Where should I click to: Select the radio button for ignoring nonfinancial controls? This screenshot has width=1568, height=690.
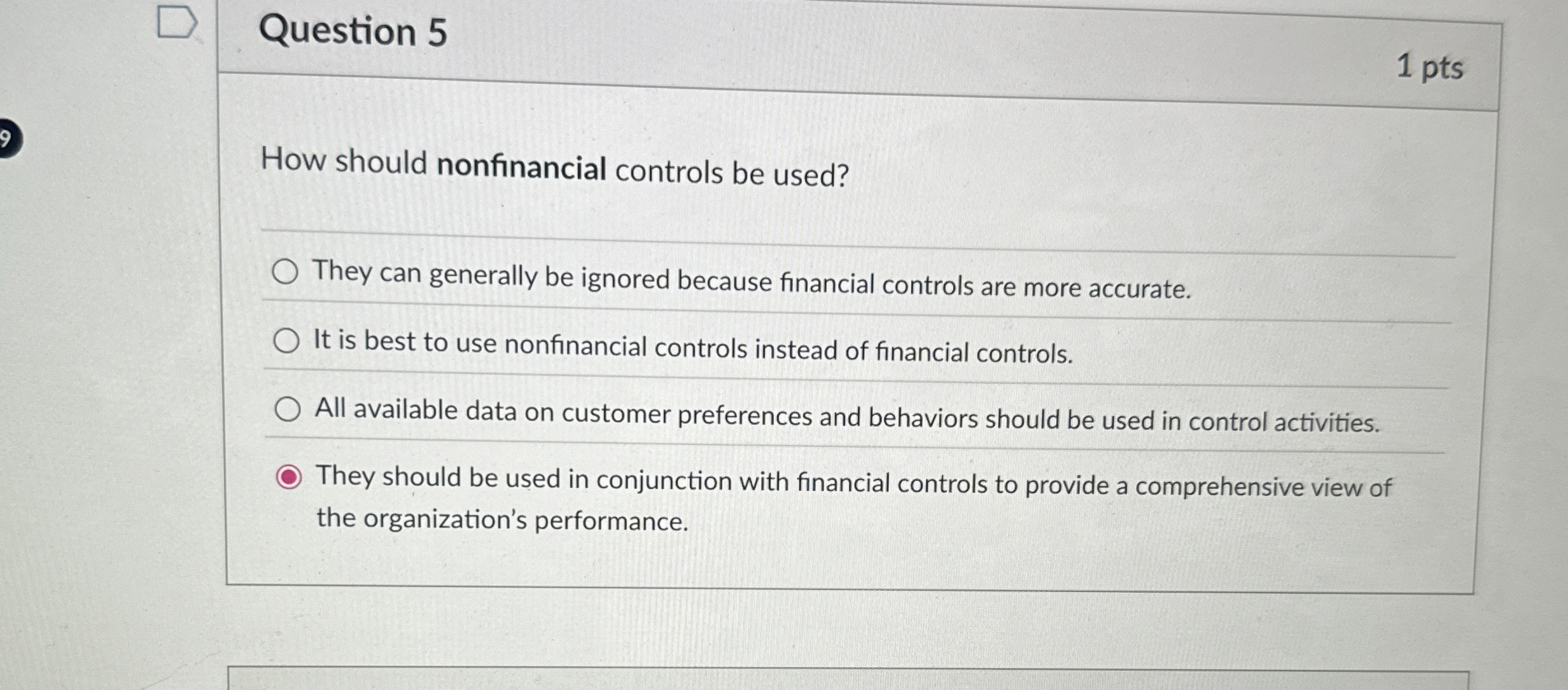[286, 272]
